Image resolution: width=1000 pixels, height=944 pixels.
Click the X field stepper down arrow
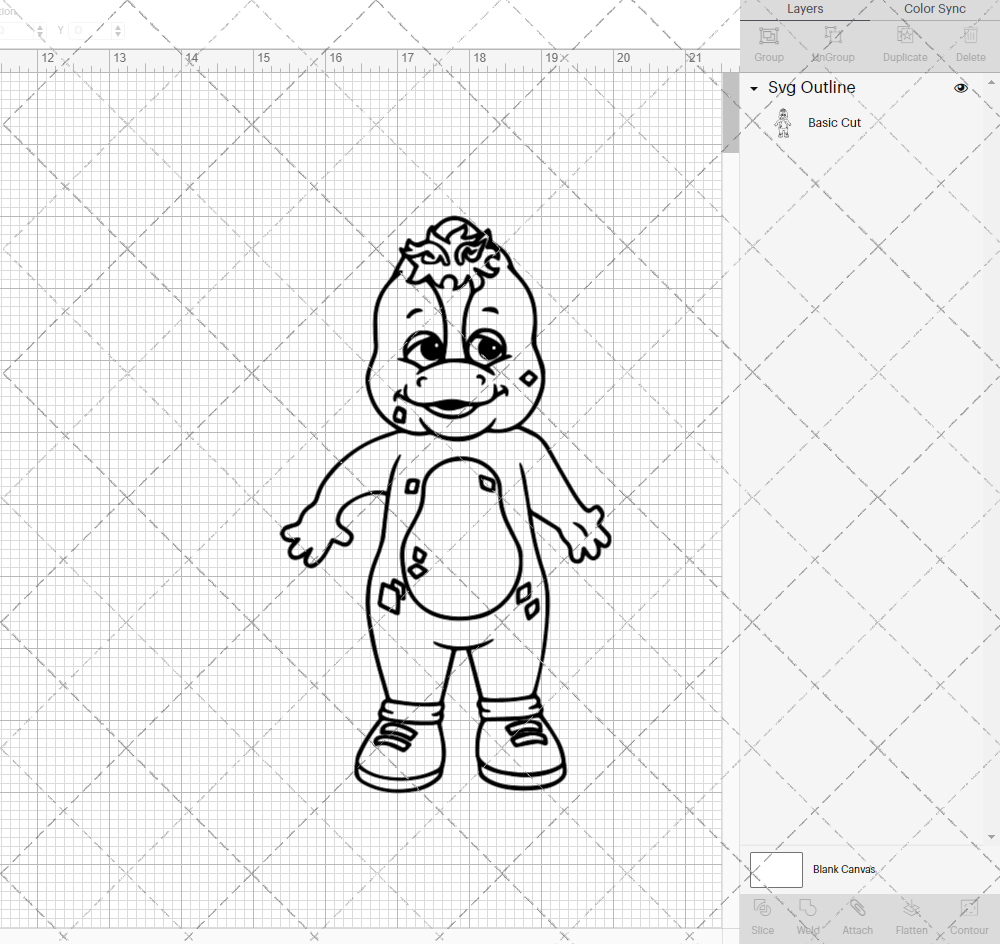point(40,35)
